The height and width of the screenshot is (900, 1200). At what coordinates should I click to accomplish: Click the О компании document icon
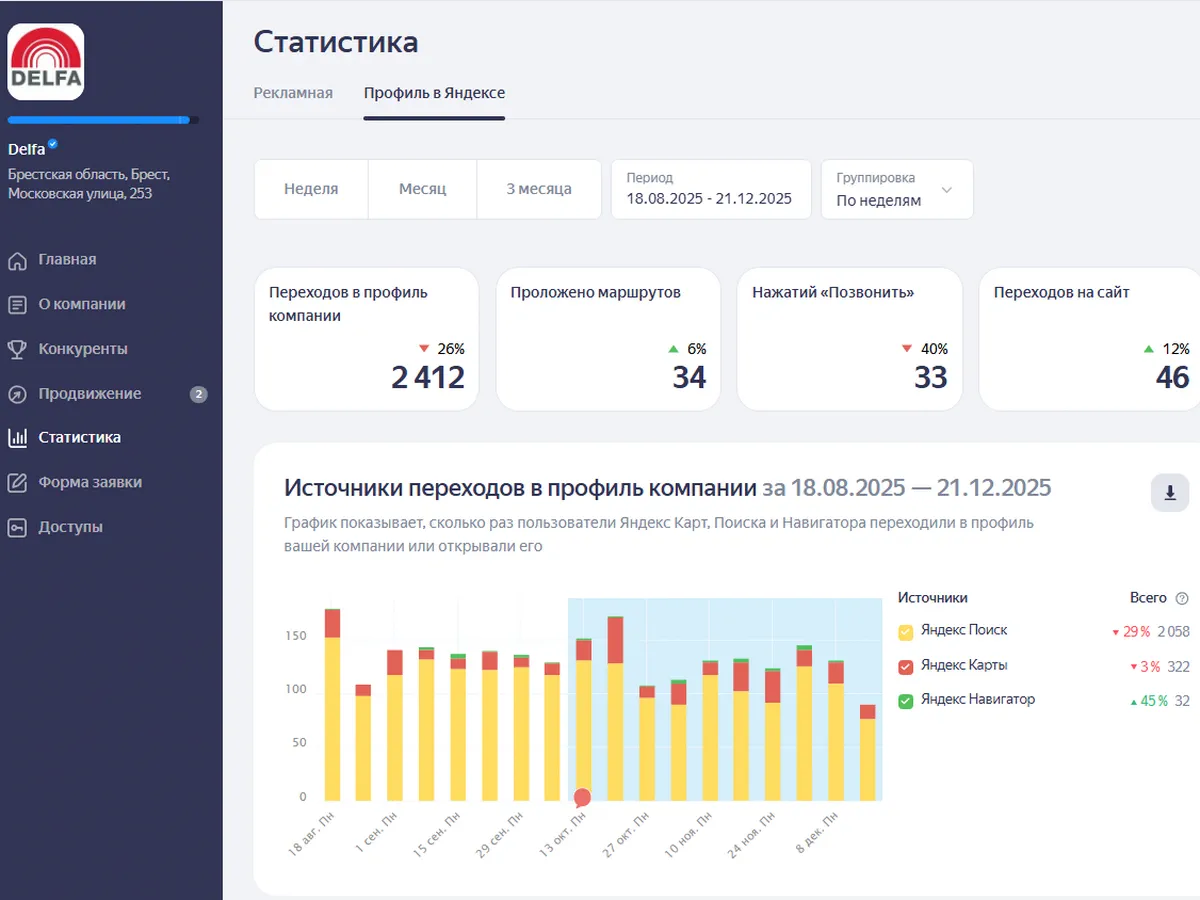tap(17, 305)
